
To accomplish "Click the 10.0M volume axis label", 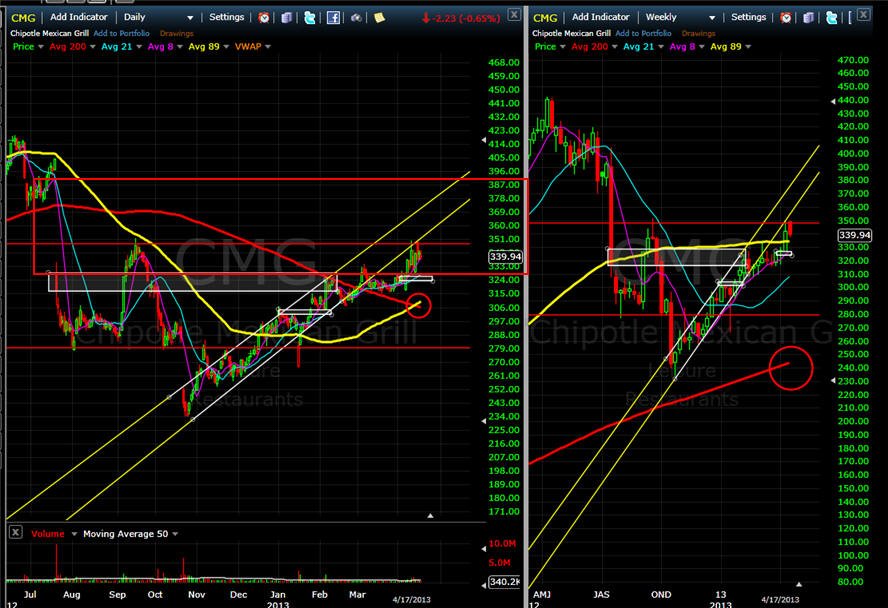I will pos(502,543).
